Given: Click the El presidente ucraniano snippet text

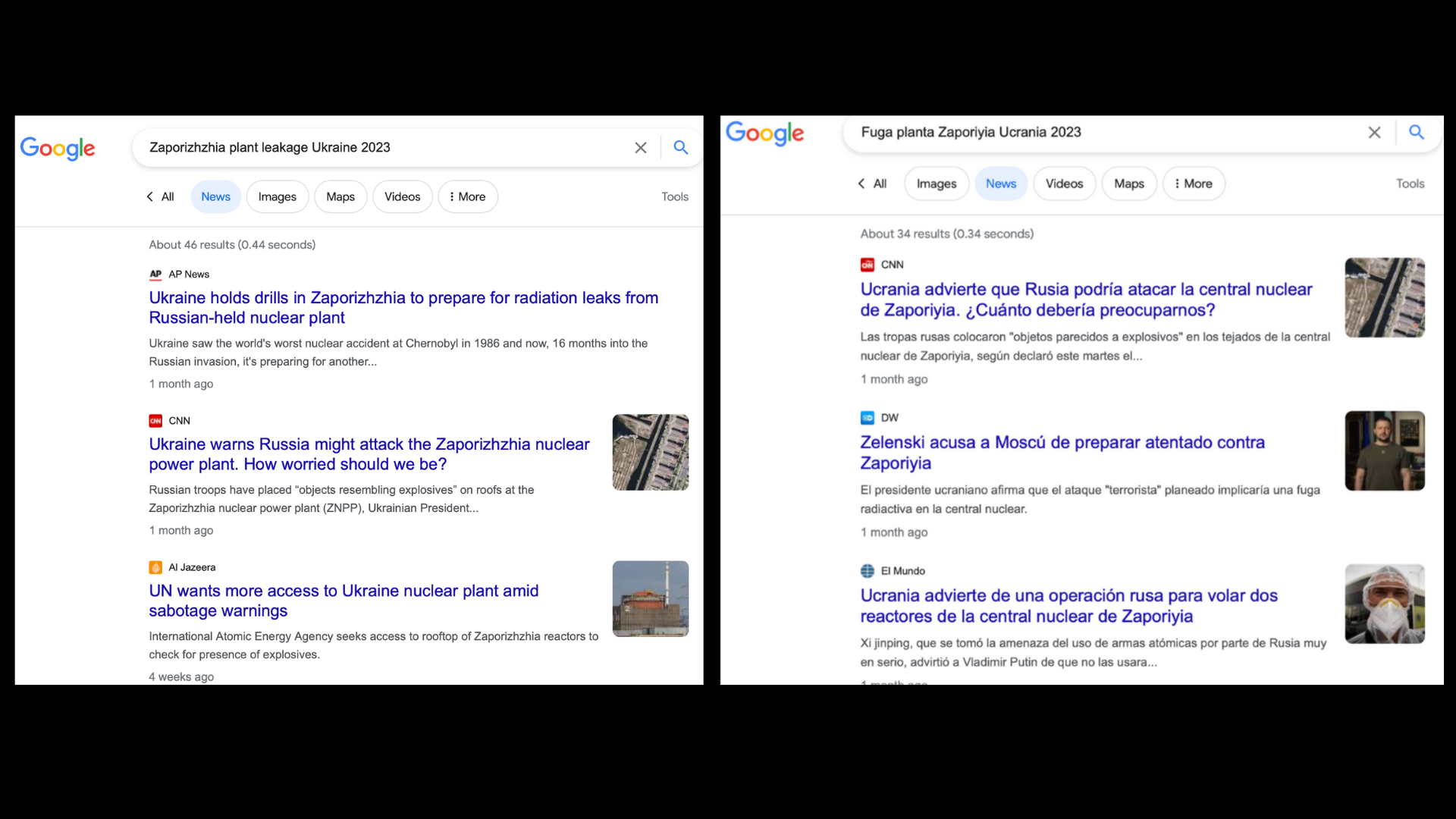Looking at the screenshot, I should pyautogui.click(x=1090, y=500).
